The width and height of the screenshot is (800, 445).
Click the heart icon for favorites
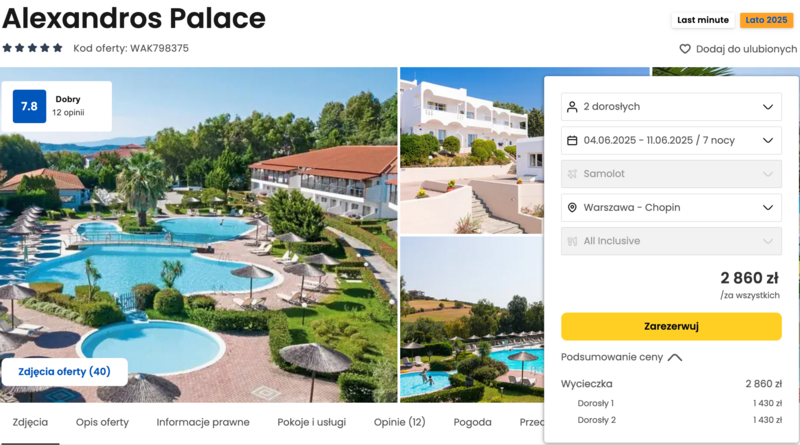pos(685,49)
